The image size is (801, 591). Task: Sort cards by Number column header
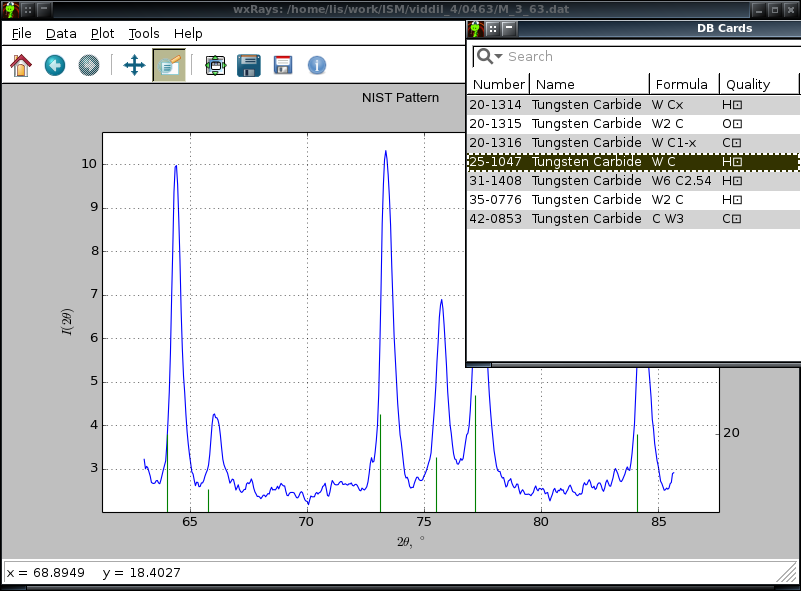tap(498, 85)
